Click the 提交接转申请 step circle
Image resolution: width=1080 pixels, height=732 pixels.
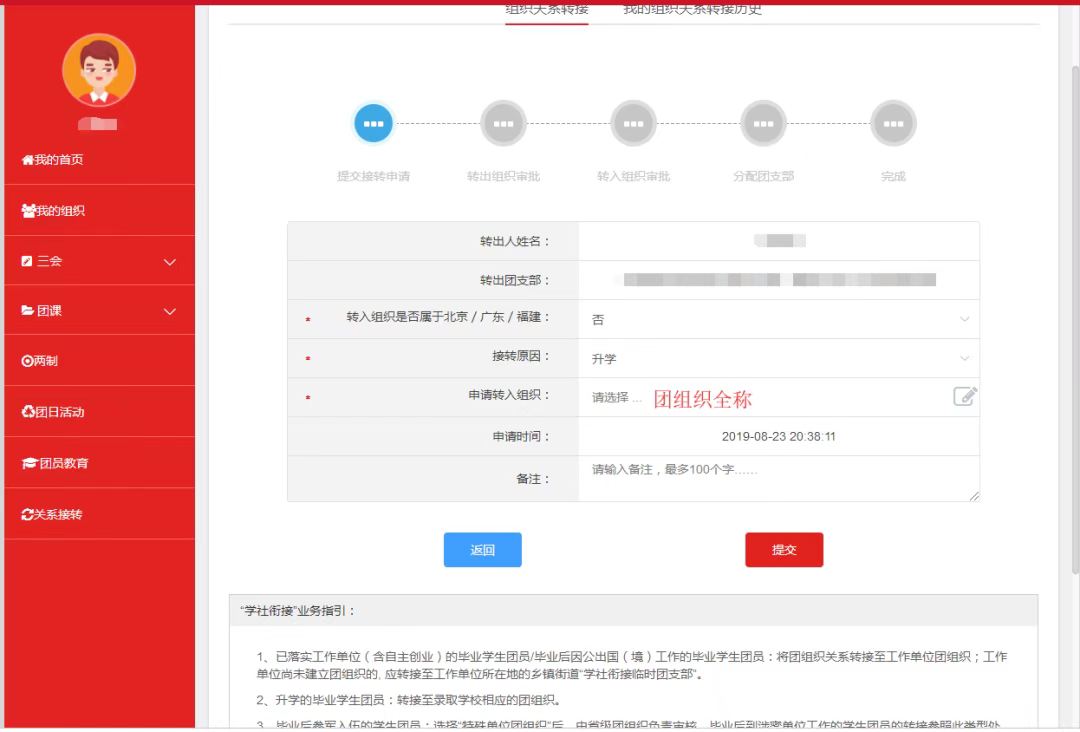point(373,124)
